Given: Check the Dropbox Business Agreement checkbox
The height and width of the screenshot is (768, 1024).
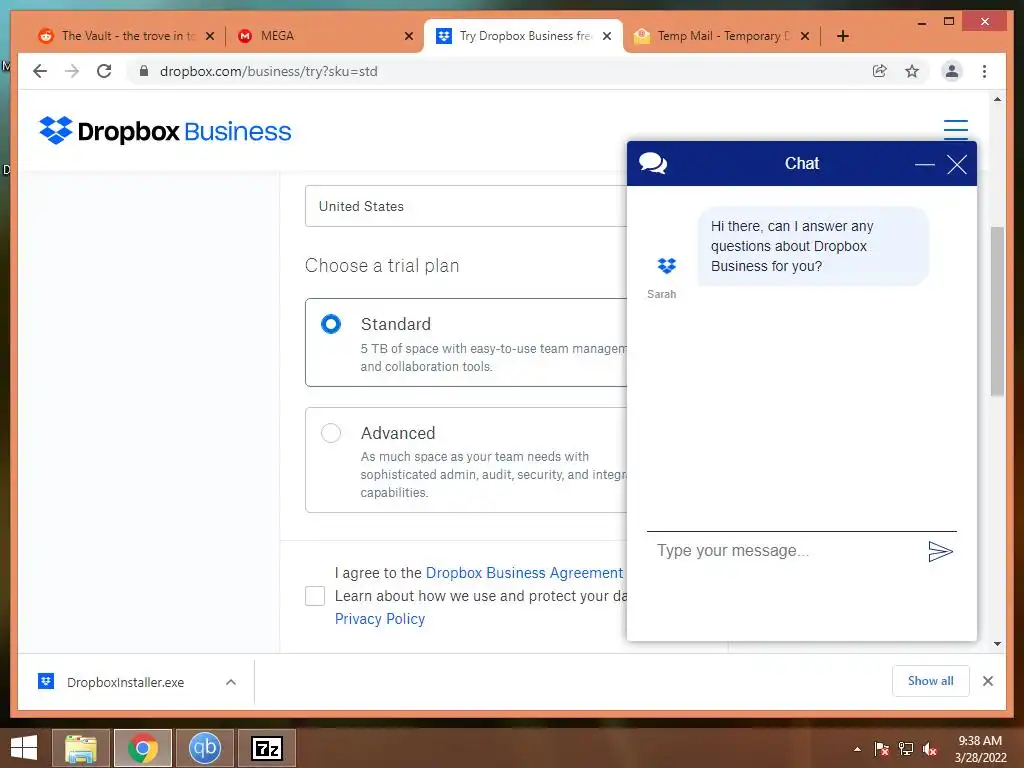Looking at the screenshot, I should [x=315, y=596].
